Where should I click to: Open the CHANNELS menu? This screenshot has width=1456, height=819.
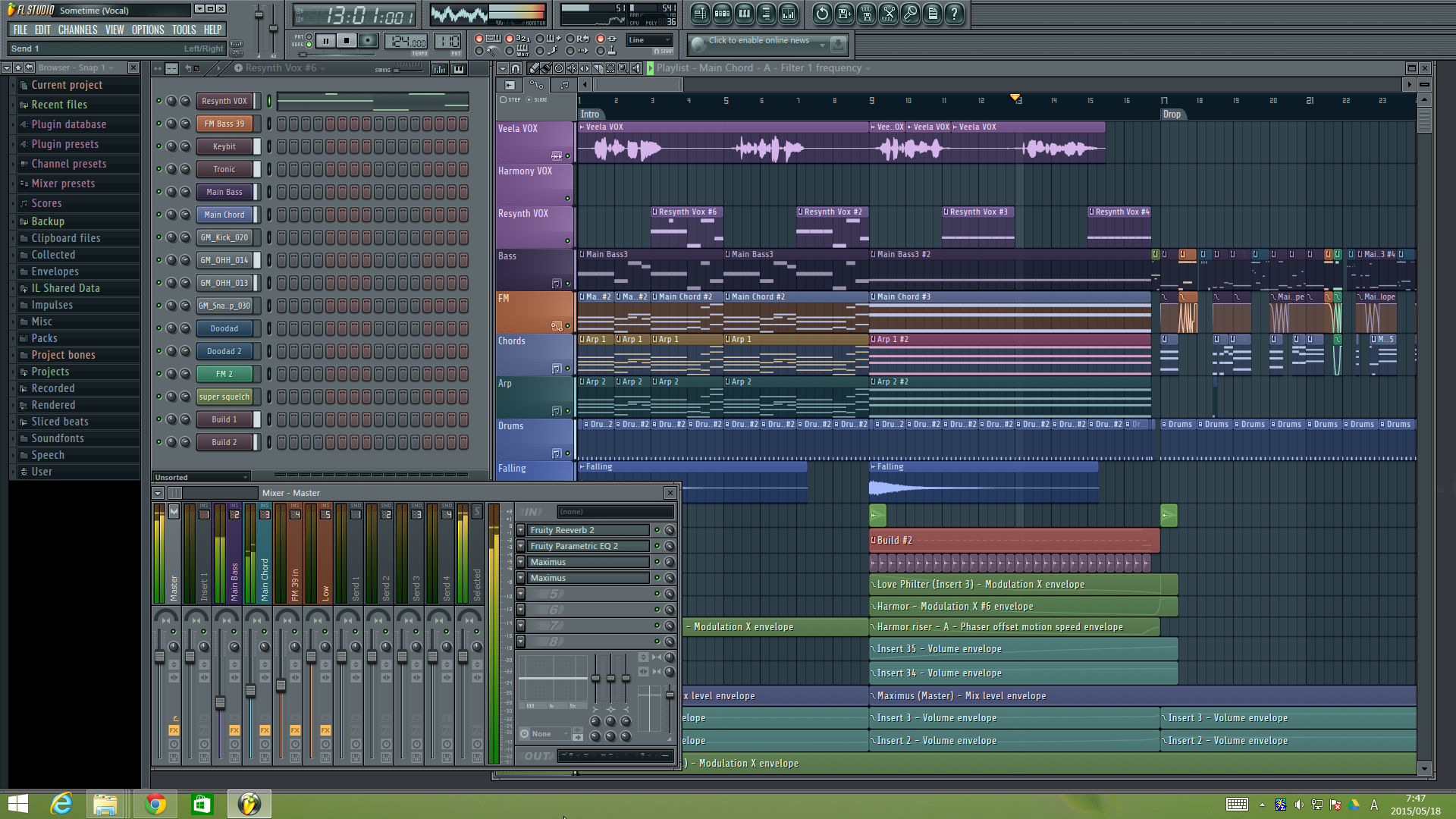pyautogui.click(x=77, y=30)
